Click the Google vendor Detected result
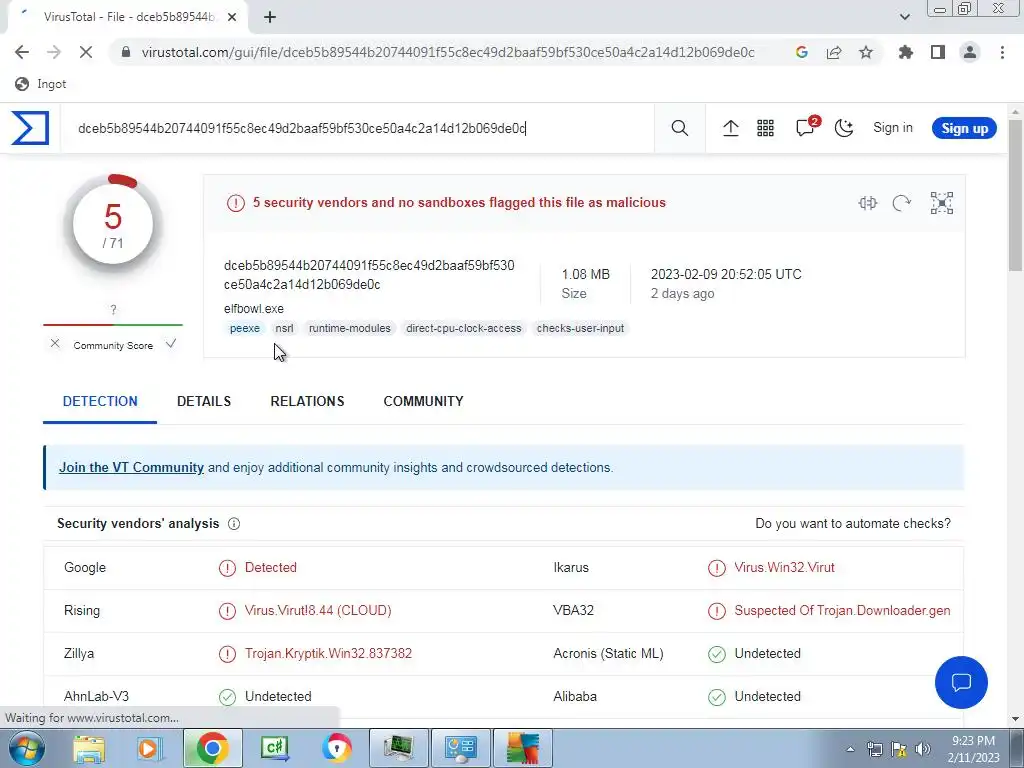The height and width of the screenshot is (768, 1024). pos(270,568)
